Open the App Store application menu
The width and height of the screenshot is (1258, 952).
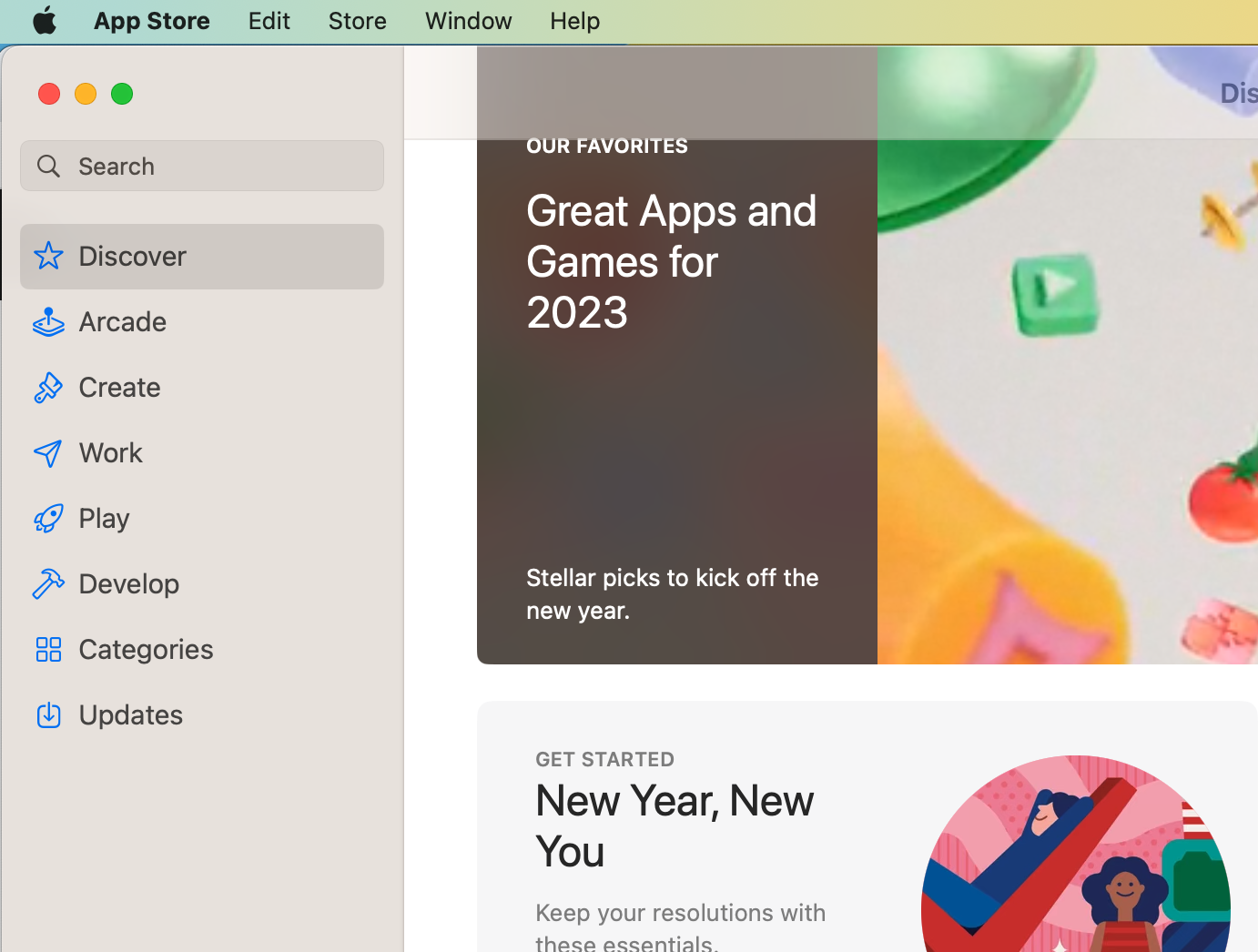click(x=151, y=20)
